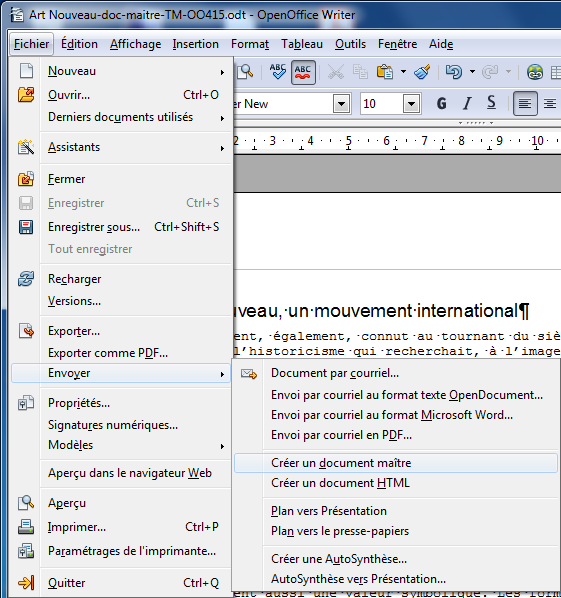Expand Derniers documents utilisés submenu
The image size is (561, 598).
121,117
